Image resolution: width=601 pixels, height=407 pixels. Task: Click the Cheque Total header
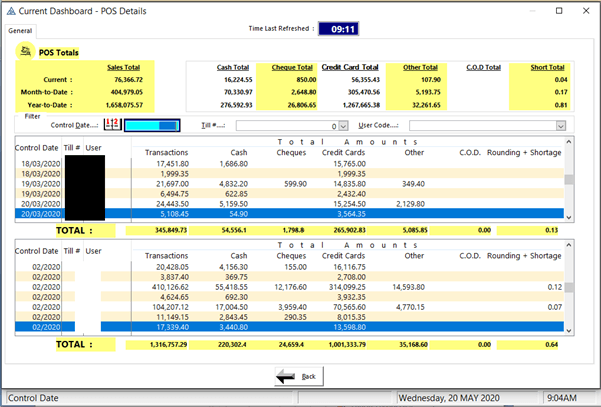(x=292, y=67)
